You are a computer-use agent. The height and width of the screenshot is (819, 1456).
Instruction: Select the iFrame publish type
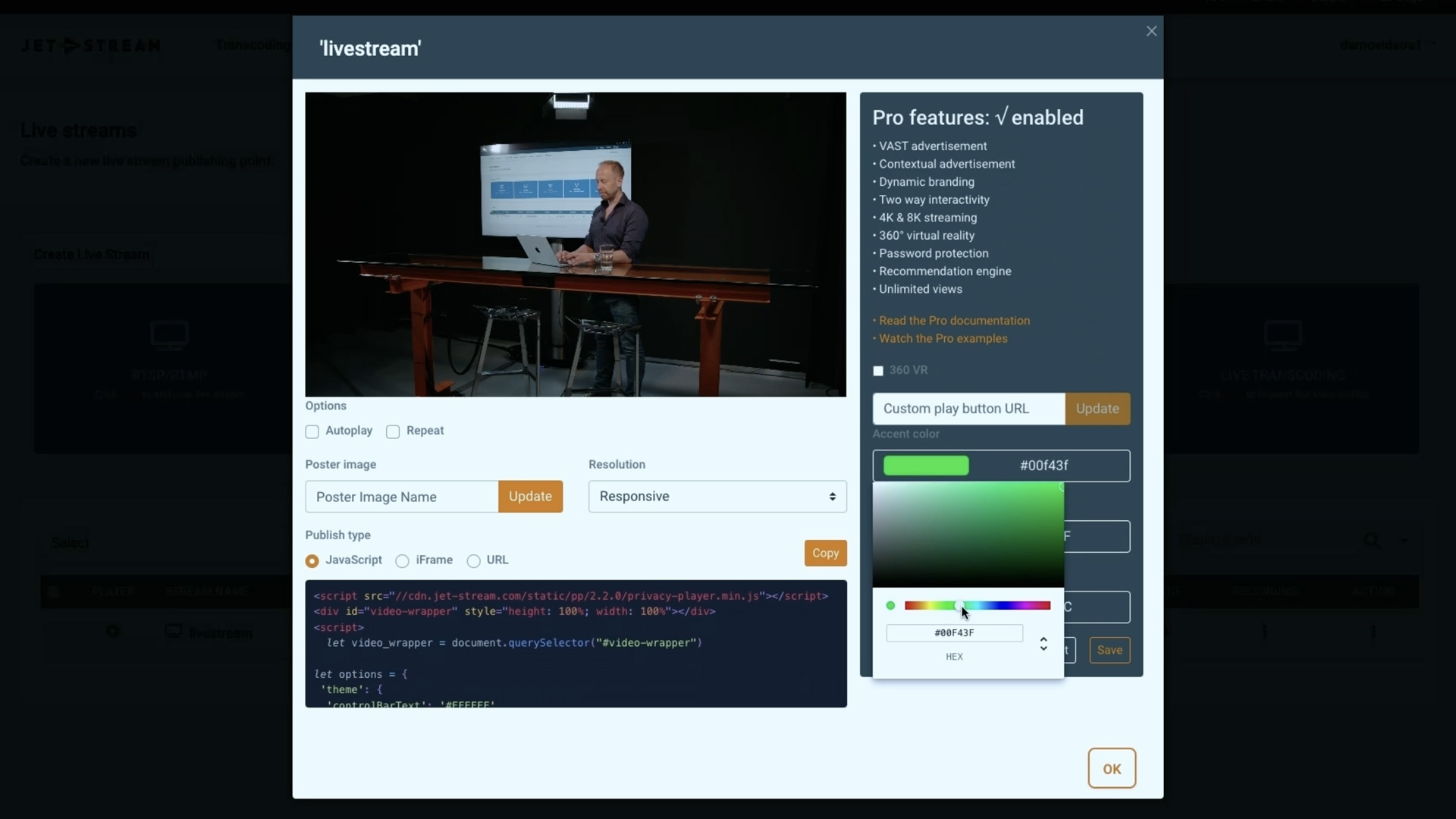403,561
